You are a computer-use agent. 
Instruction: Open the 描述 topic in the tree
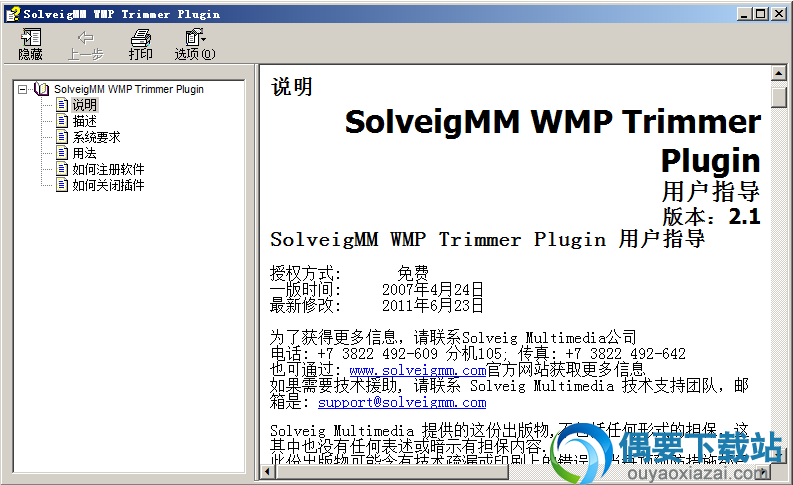(x=84, y=121)
